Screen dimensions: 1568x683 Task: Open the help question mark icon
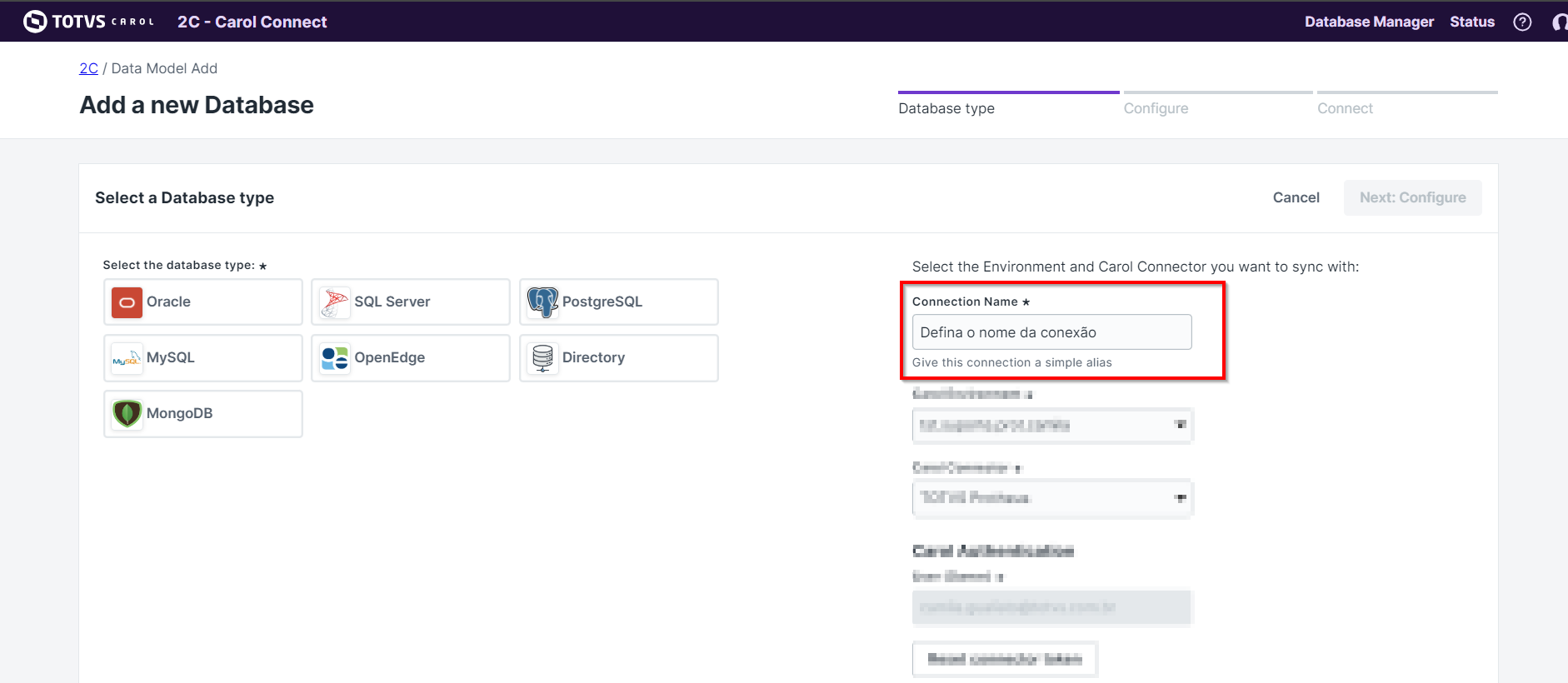(x=1522, y=22)
